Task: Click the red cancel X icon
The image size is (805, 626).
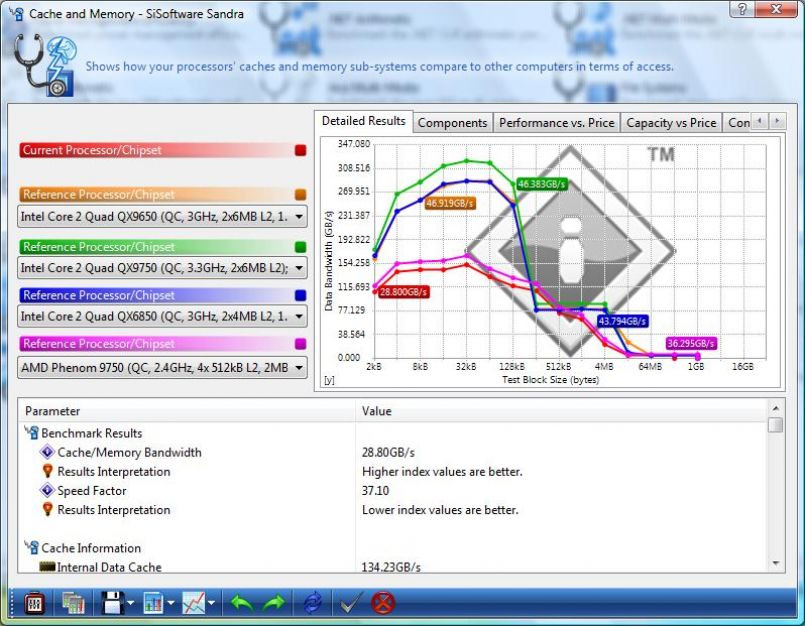Action: 383,602
